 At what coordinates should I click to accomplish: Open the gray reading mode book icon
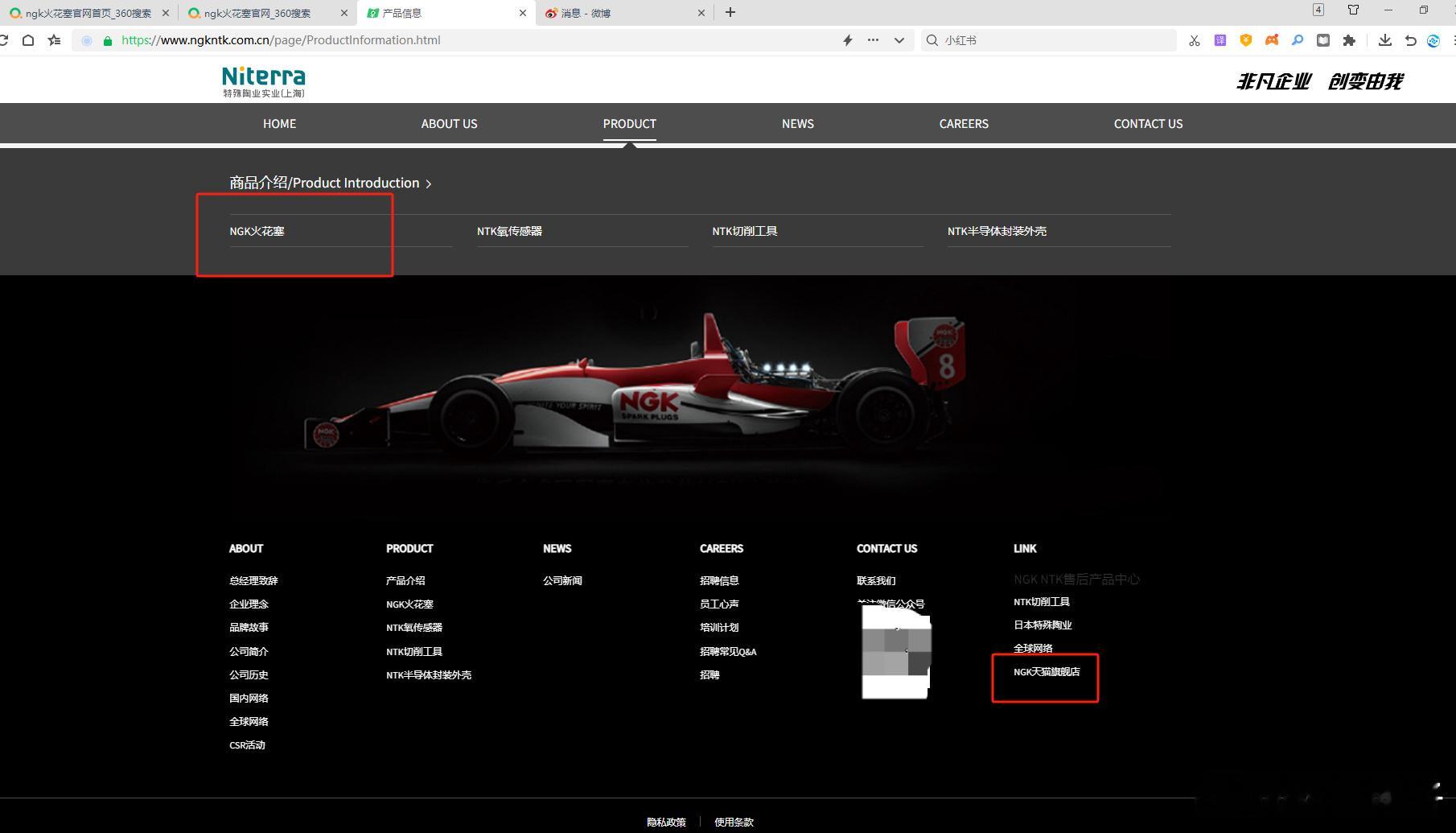1323,40
